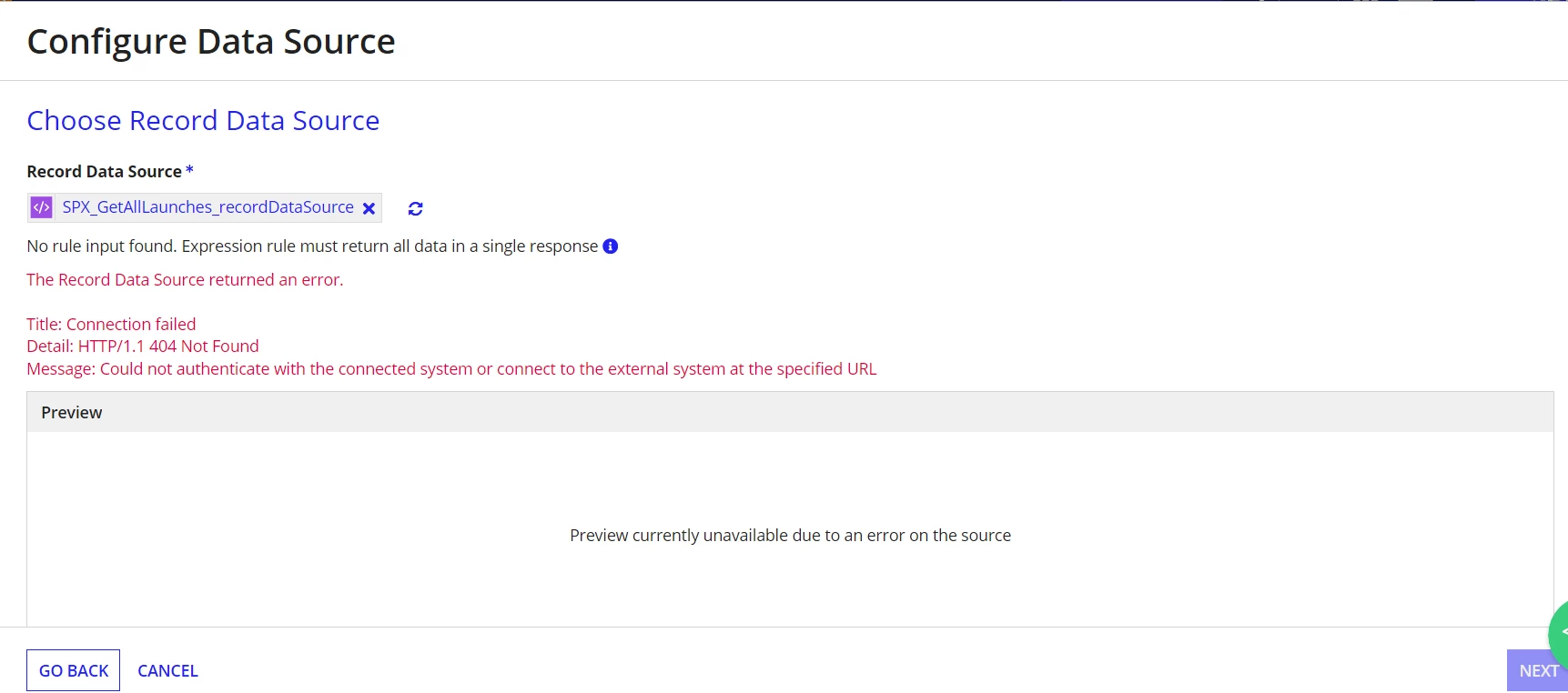
Task: Remove SPX_GetAllLaunches_recordDataSource with the X icon
Action: [369, 208]
